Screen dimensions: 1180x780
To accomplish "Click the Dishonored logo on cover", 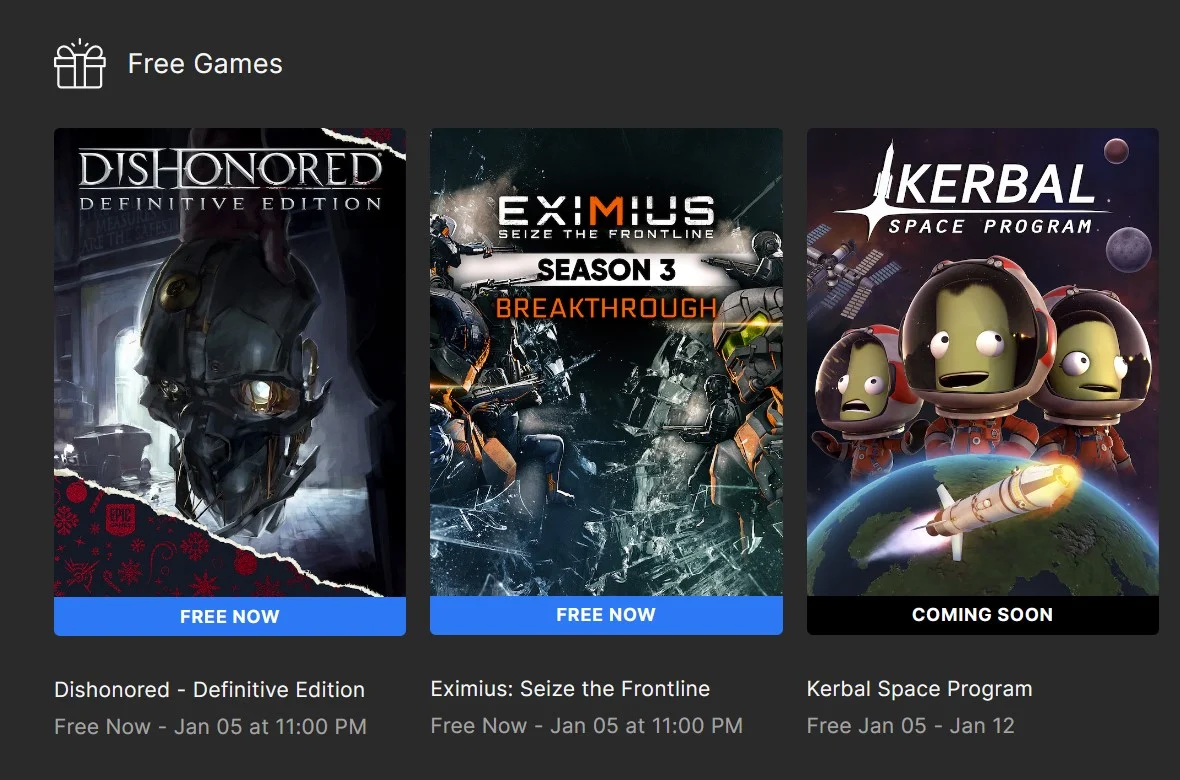I will click(x=230, y=181).
